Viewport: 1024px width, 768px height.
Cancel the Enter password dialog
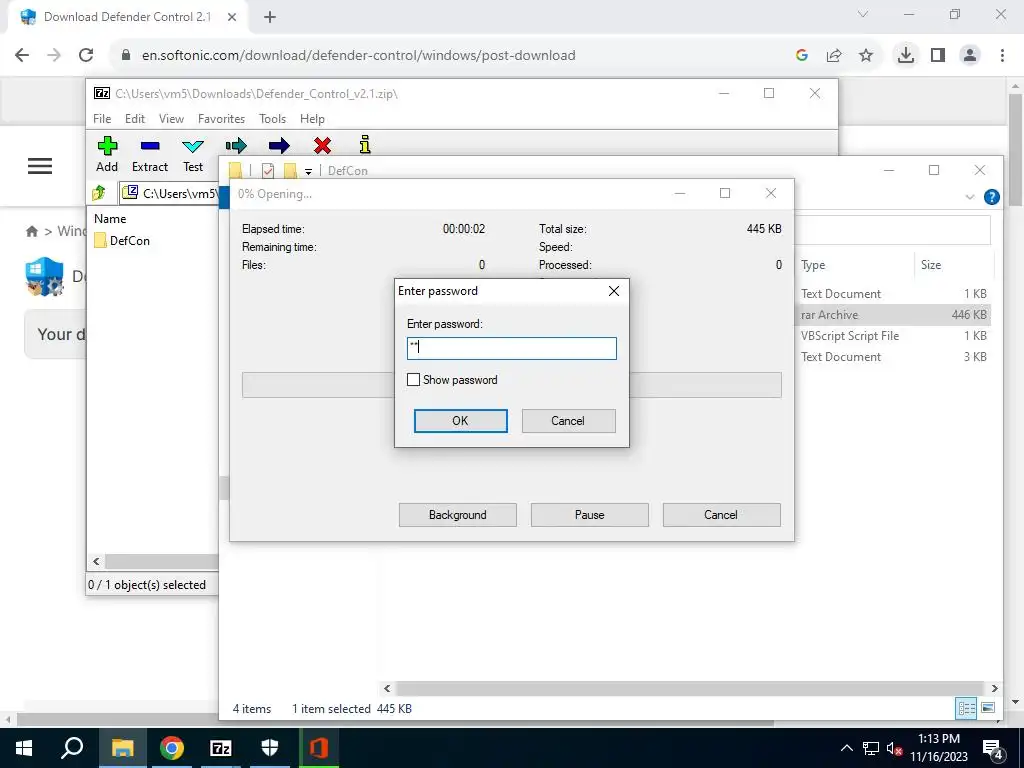(568, 421)
